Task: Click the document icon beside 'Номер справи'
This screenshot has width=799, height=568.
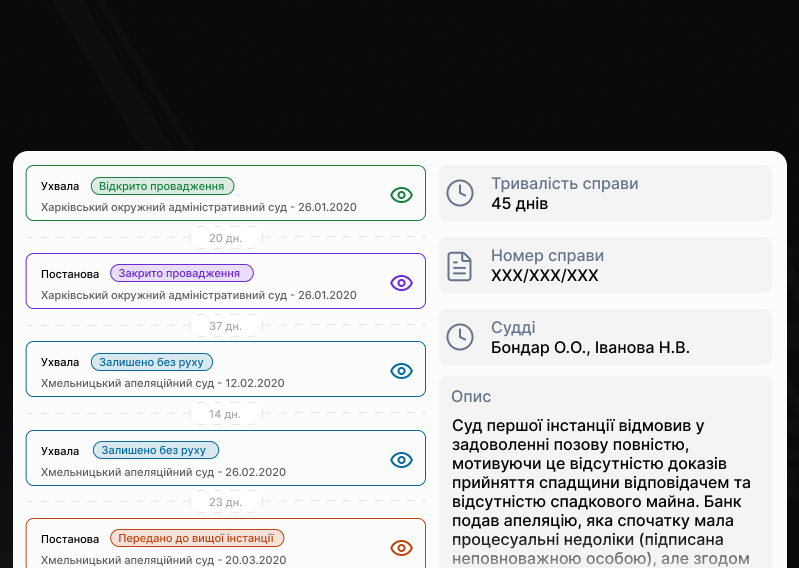Action: pos(460,266)
